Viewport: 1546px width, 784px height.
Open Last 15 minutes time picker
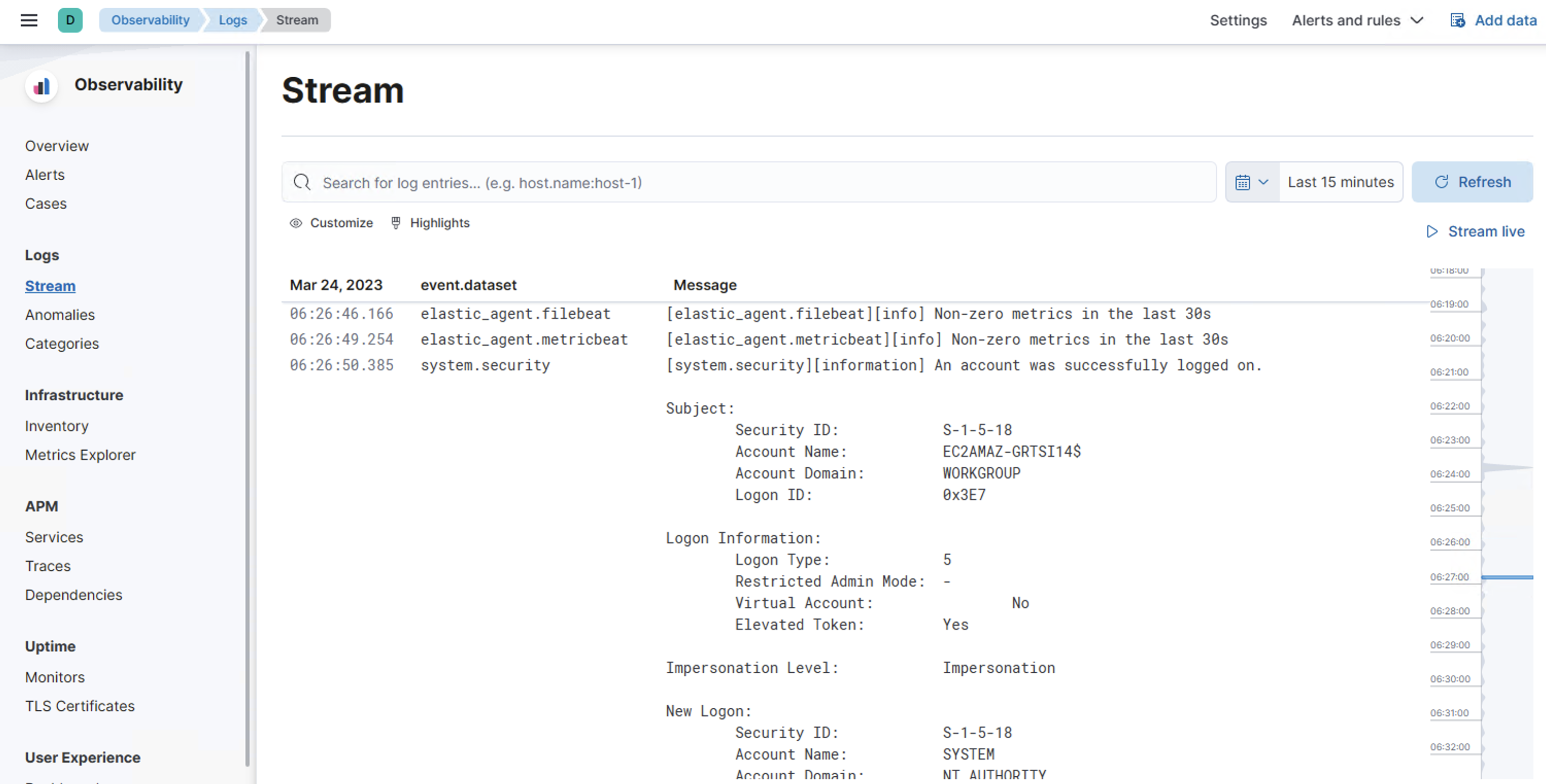click(1340, 182)
